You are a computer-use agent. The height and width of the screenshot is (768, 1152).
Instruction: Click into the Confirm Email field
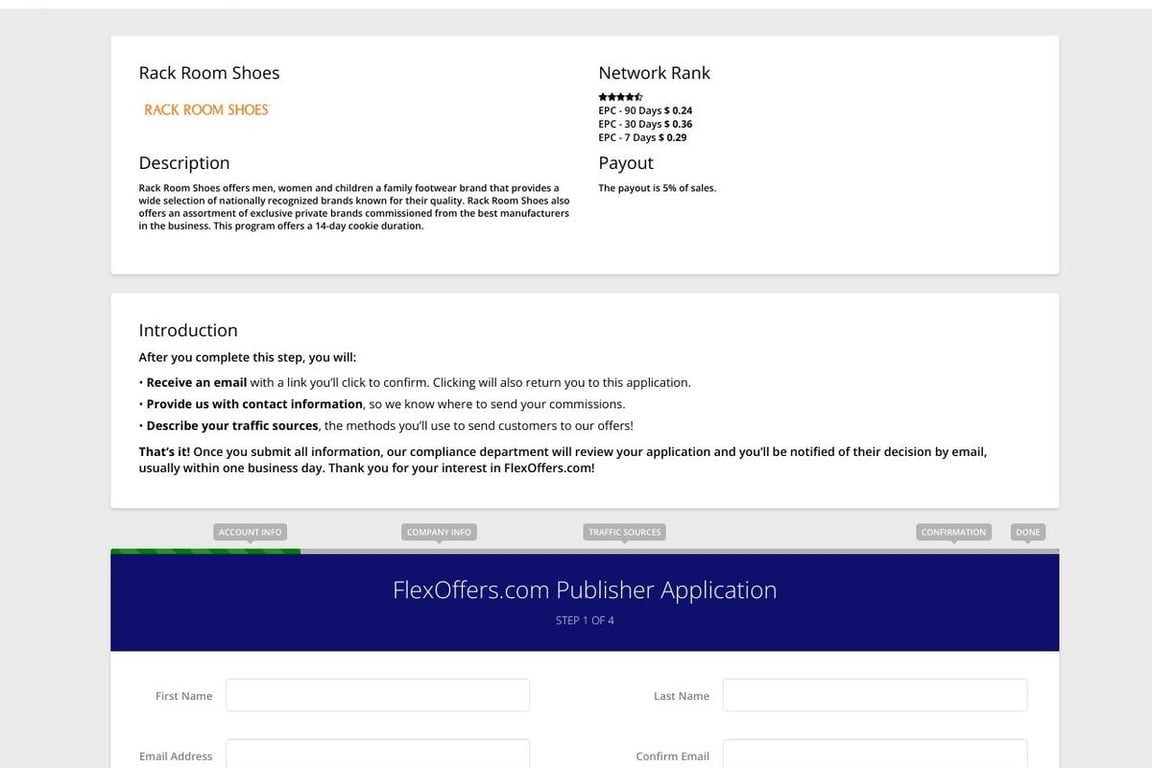[x=874, y=755]
